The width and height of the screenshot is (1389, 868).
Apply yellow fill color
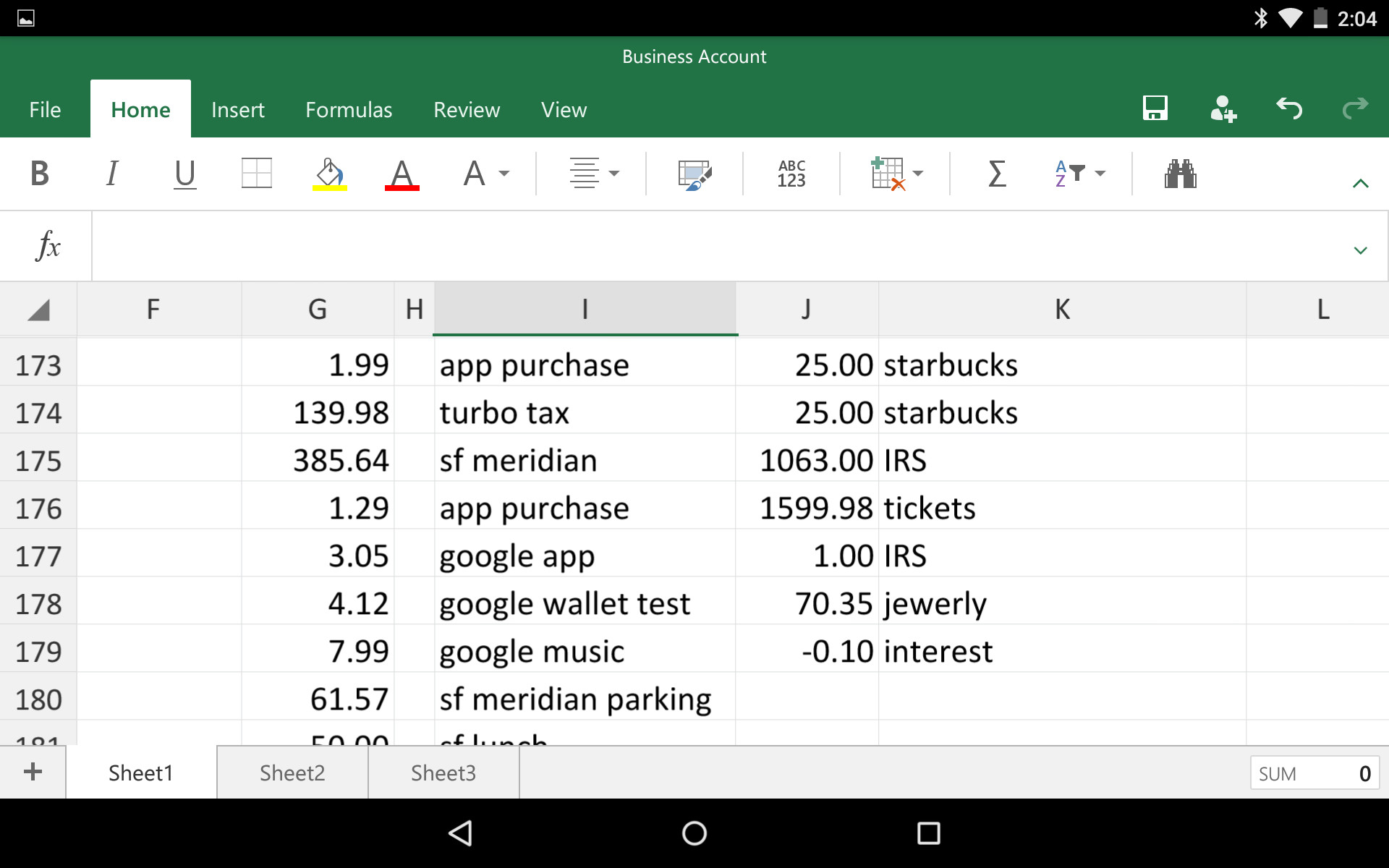(x=329, y=174)
